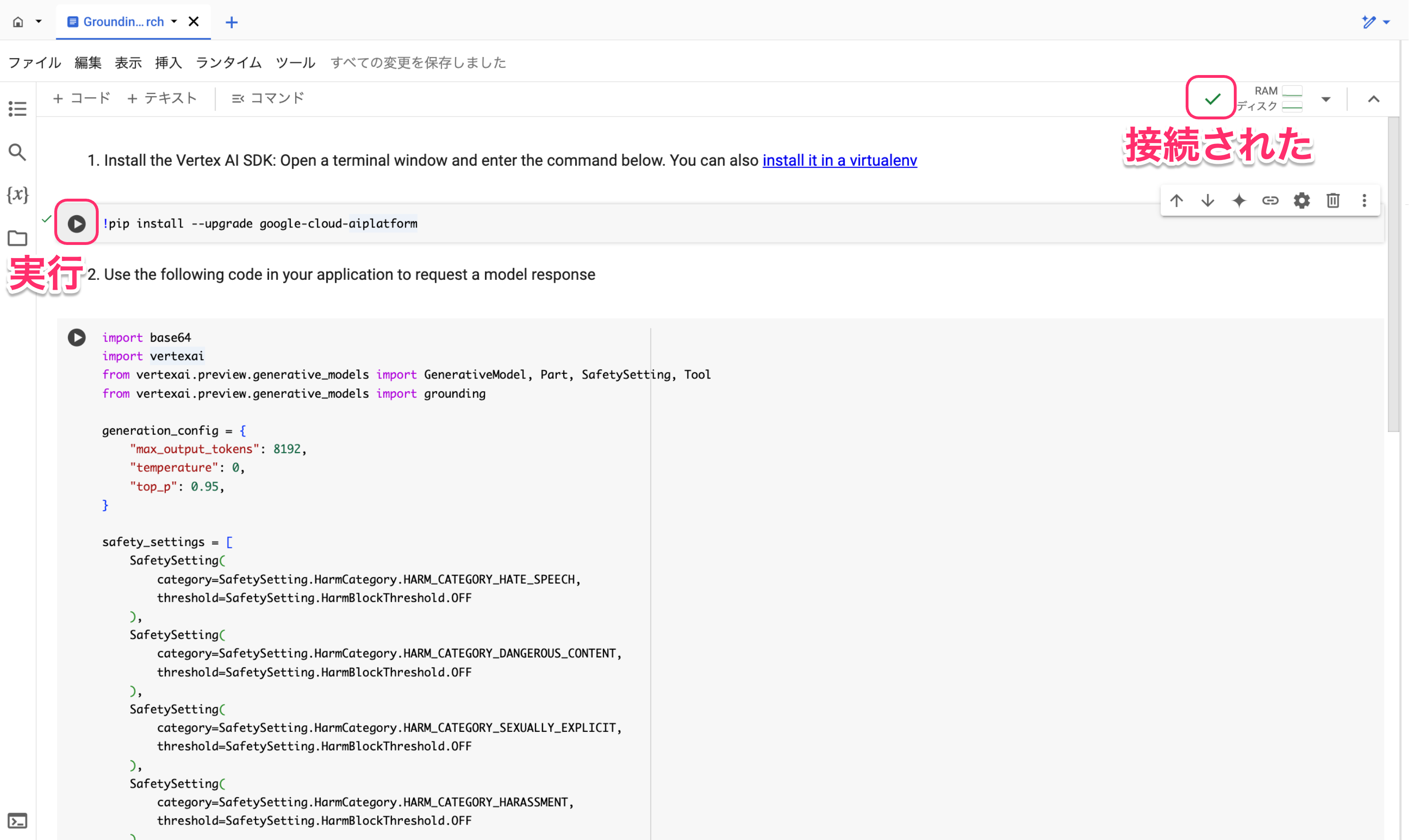The width and height of the screenshot is (1409, 840).
Task: Open the ランタイム menu
Action: [228, 62]
